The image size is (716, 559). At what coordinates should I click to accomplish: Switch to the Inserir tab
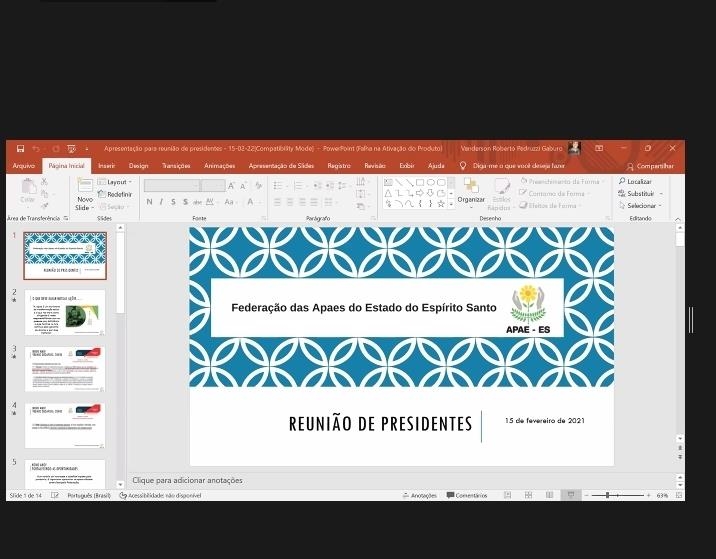pos(106,166)
